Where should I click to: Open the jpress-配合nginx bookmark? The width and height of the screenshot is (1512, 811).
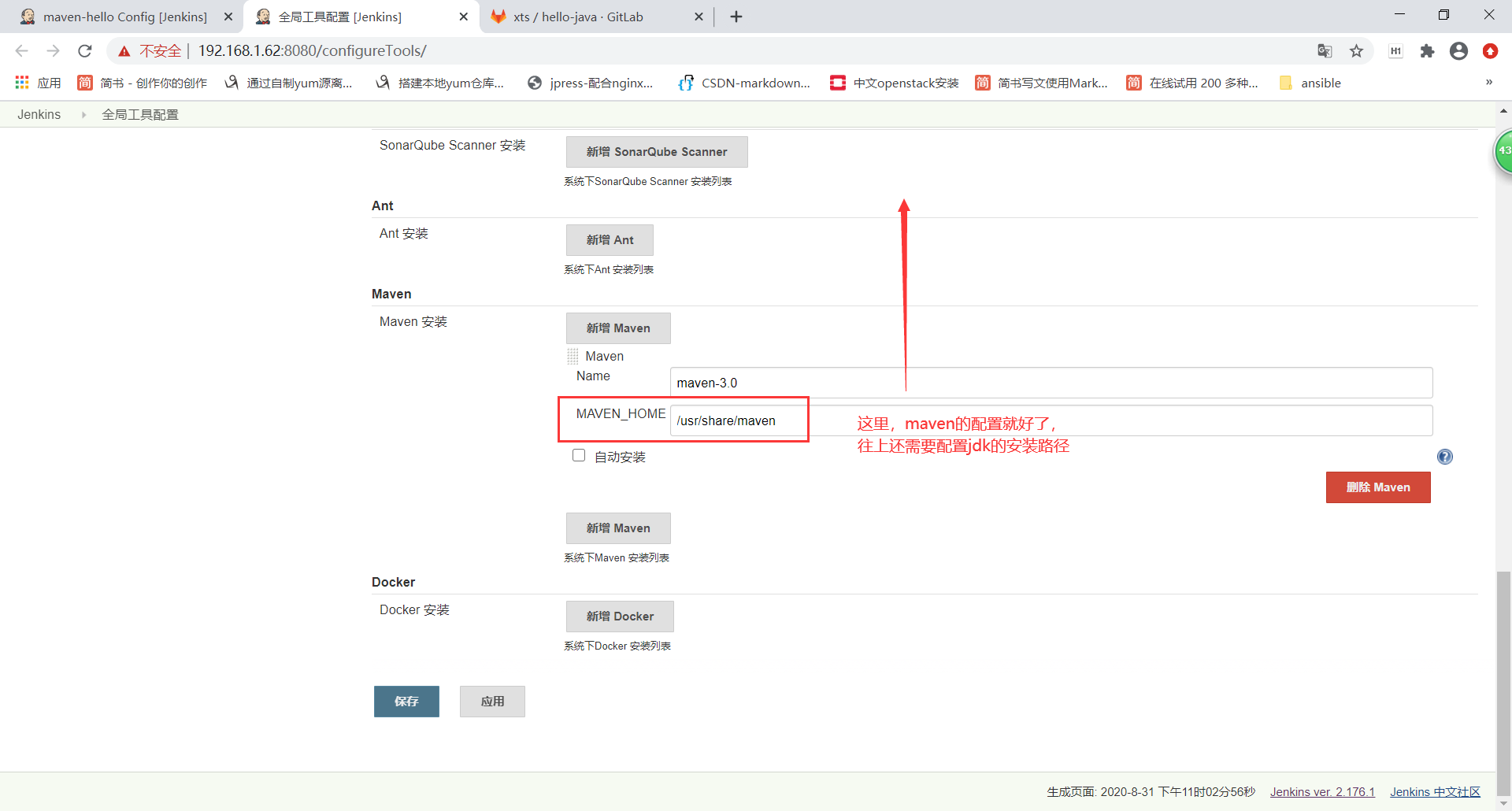tap(590, 83)
